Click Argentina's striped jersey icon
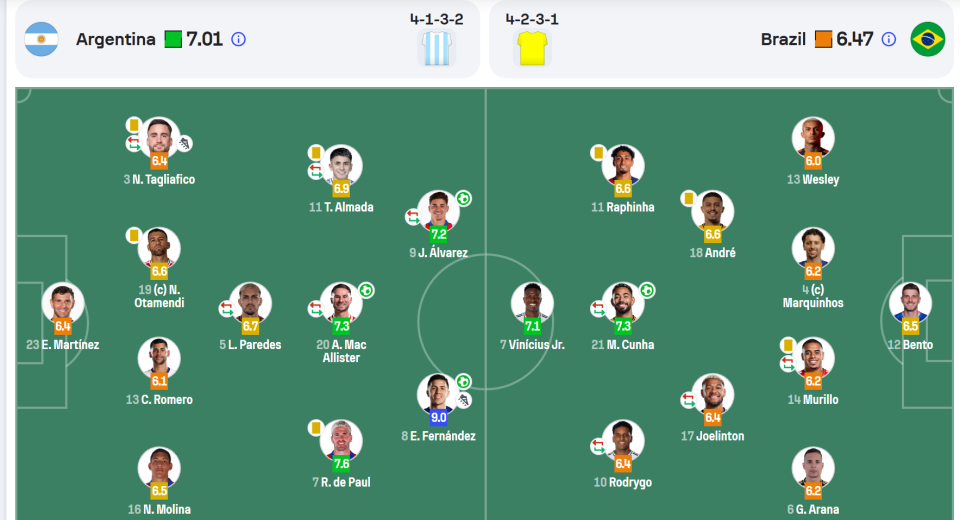The image size is (960, 520). pos(437,48)
